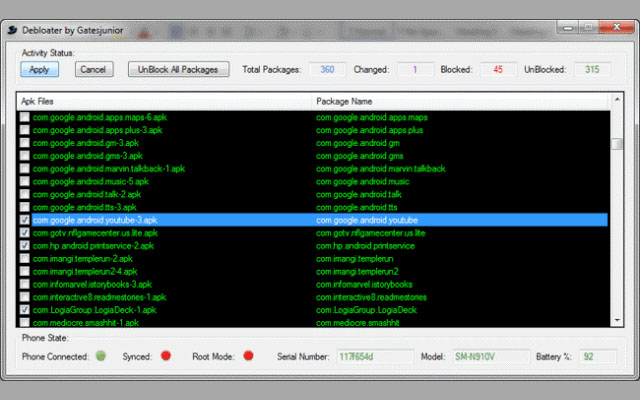This screenshot has height=400, width=640.
Task: Uncheck the com.LogiaGroup.LogiaDeck-1.apk checkbox
Action: pos(24,310)
